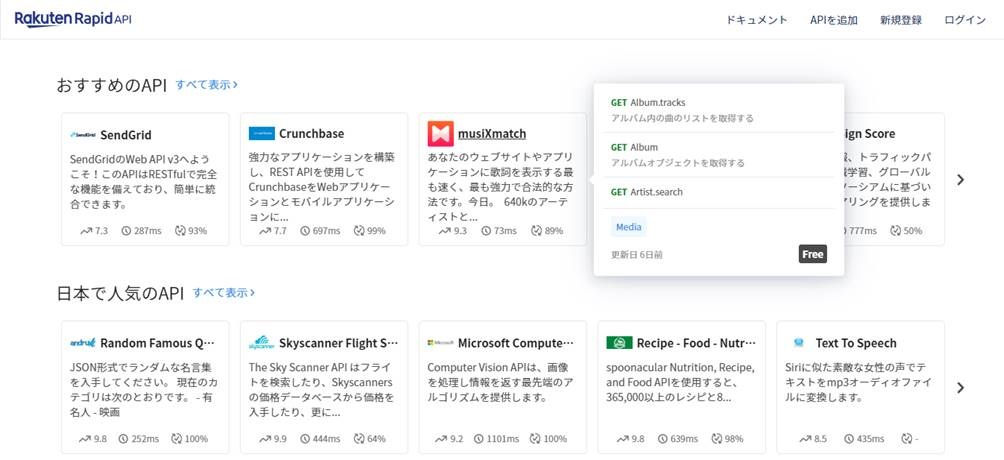The height and width of the screenshot is (460, 1004).
Task: Click Text To Speech latency icon 435ms
Action: 849,439
